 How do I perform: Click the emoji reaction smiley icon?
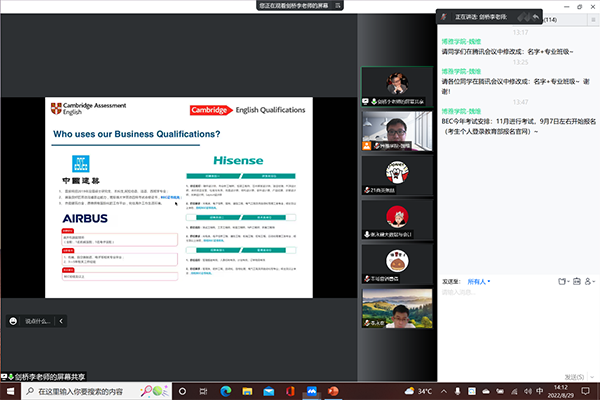coord(13,321)
